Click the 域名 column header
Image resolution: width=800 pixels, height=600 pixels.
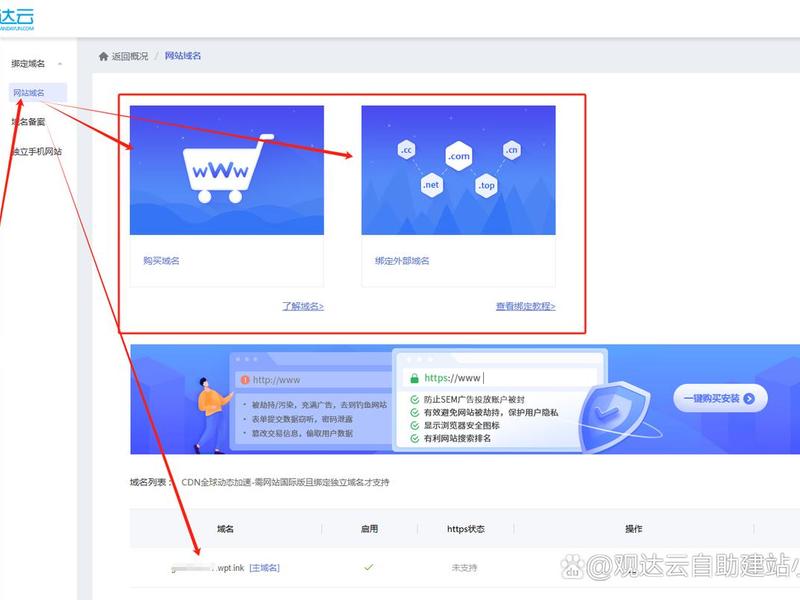pyautogui.click(x=225, y=529)
